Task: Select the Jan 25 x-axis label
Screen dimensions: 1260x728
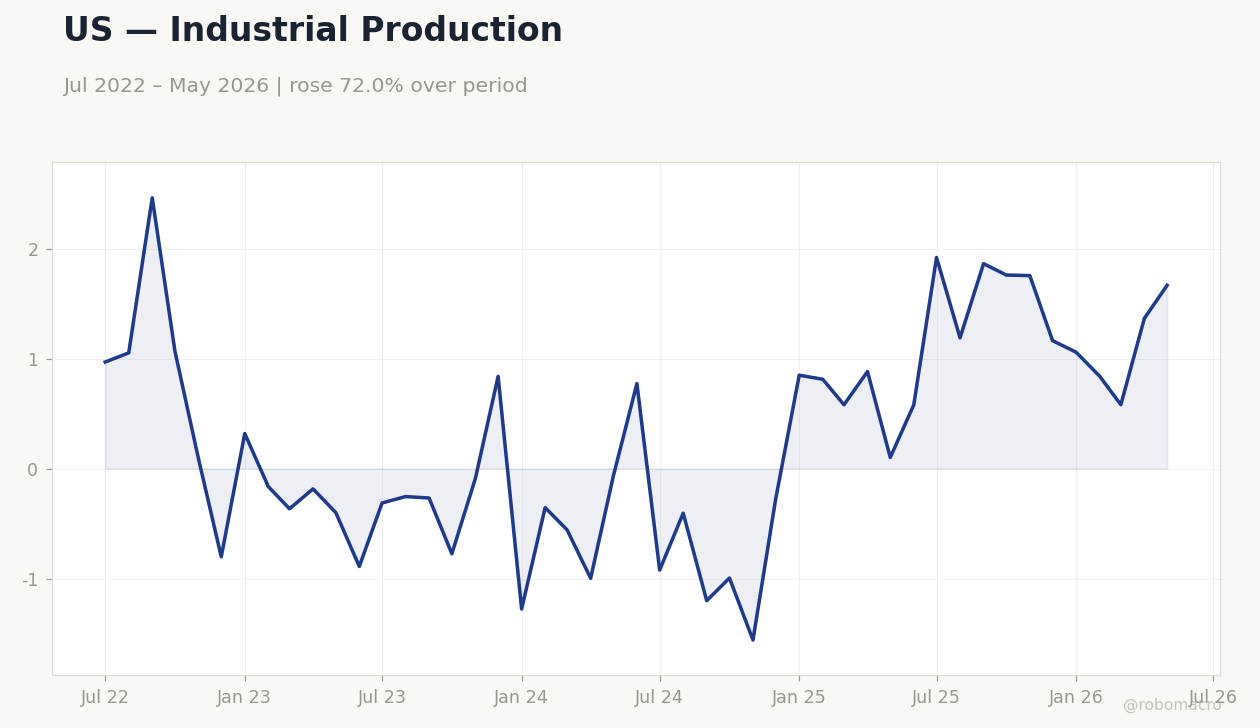Action: [x=799, y=698]
